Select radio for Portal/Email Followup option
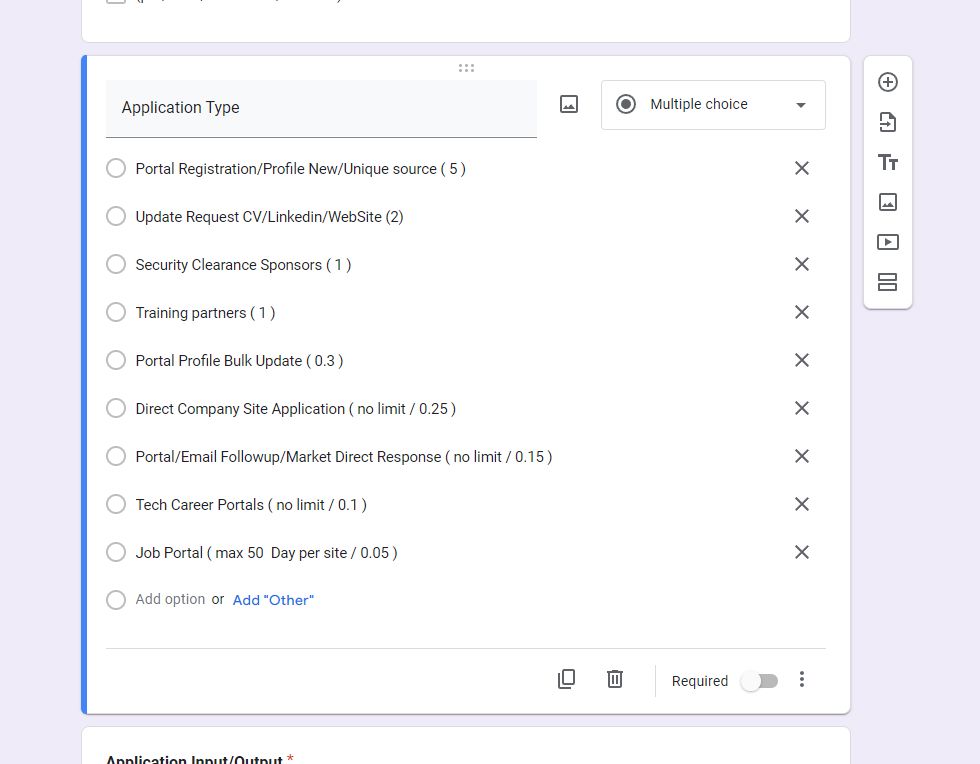 116,456
